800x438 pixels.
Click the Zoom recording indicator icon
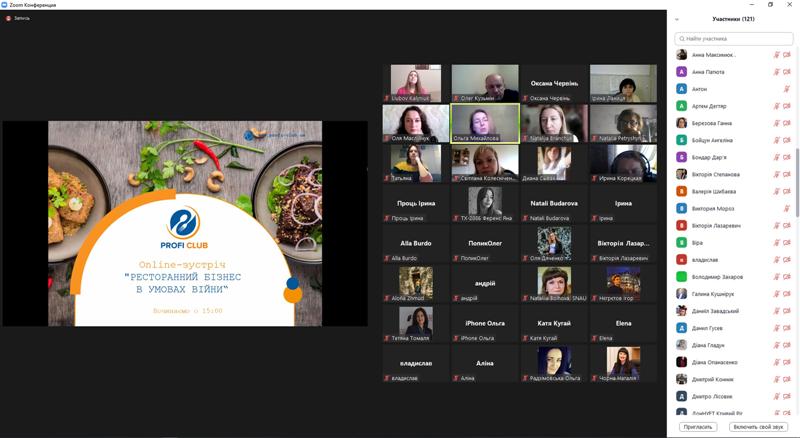click(x=8, y=18)
